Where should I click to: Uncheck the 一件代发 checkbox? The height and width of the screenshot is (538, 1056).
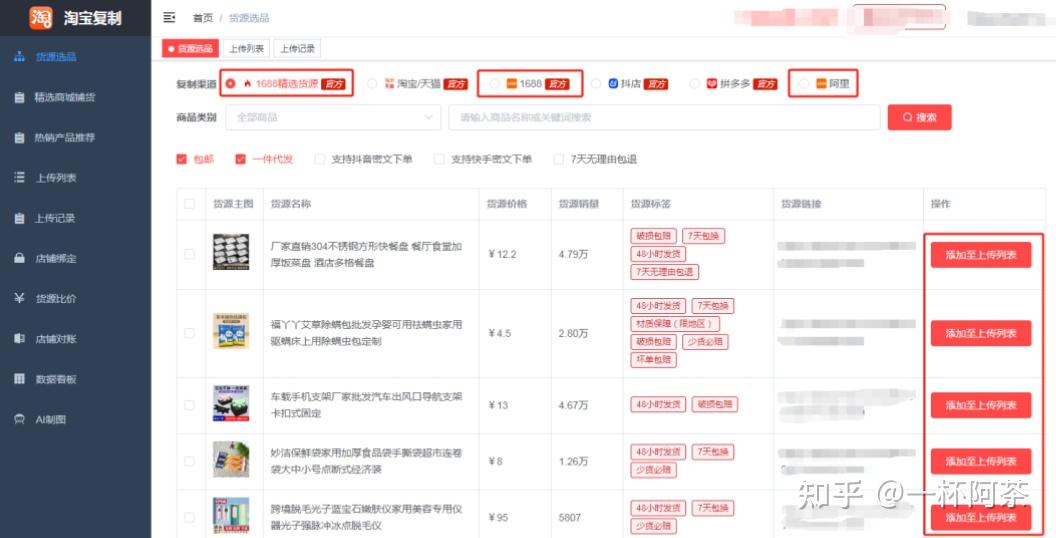point(240,159)
